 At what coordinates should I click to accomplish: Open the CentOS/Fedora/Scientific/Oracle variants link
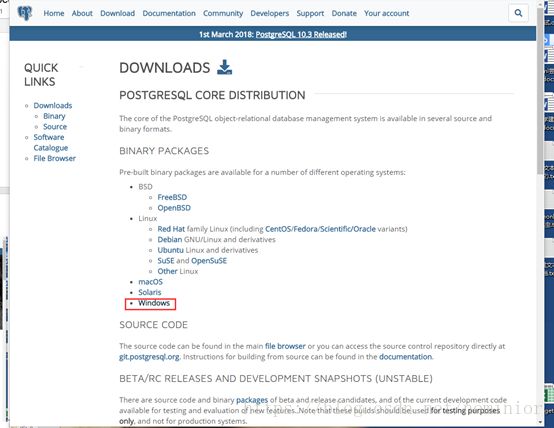[x=320, y=229]
